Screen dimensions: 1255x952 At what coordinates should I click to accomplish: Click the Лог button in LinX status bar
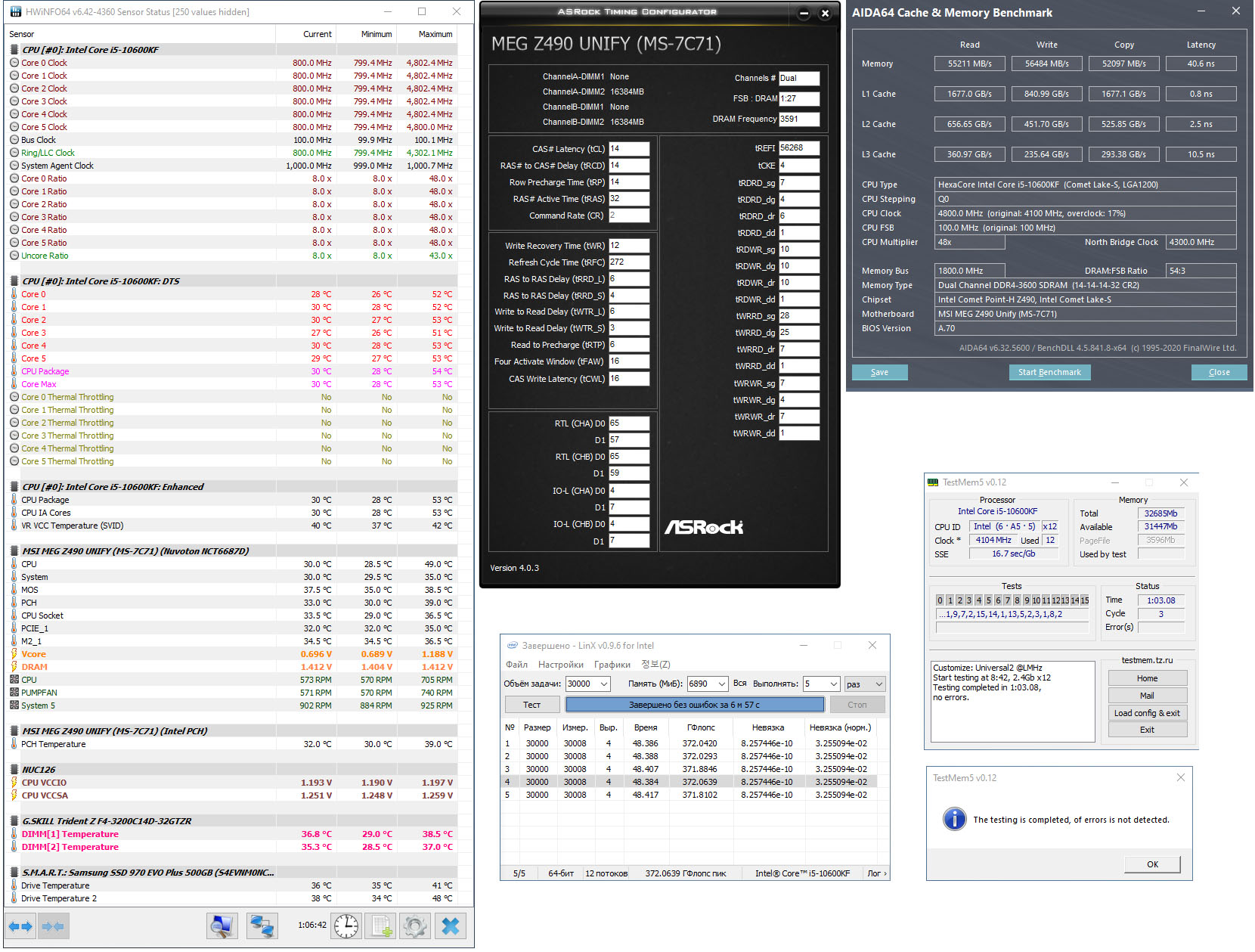coord(877,873)
